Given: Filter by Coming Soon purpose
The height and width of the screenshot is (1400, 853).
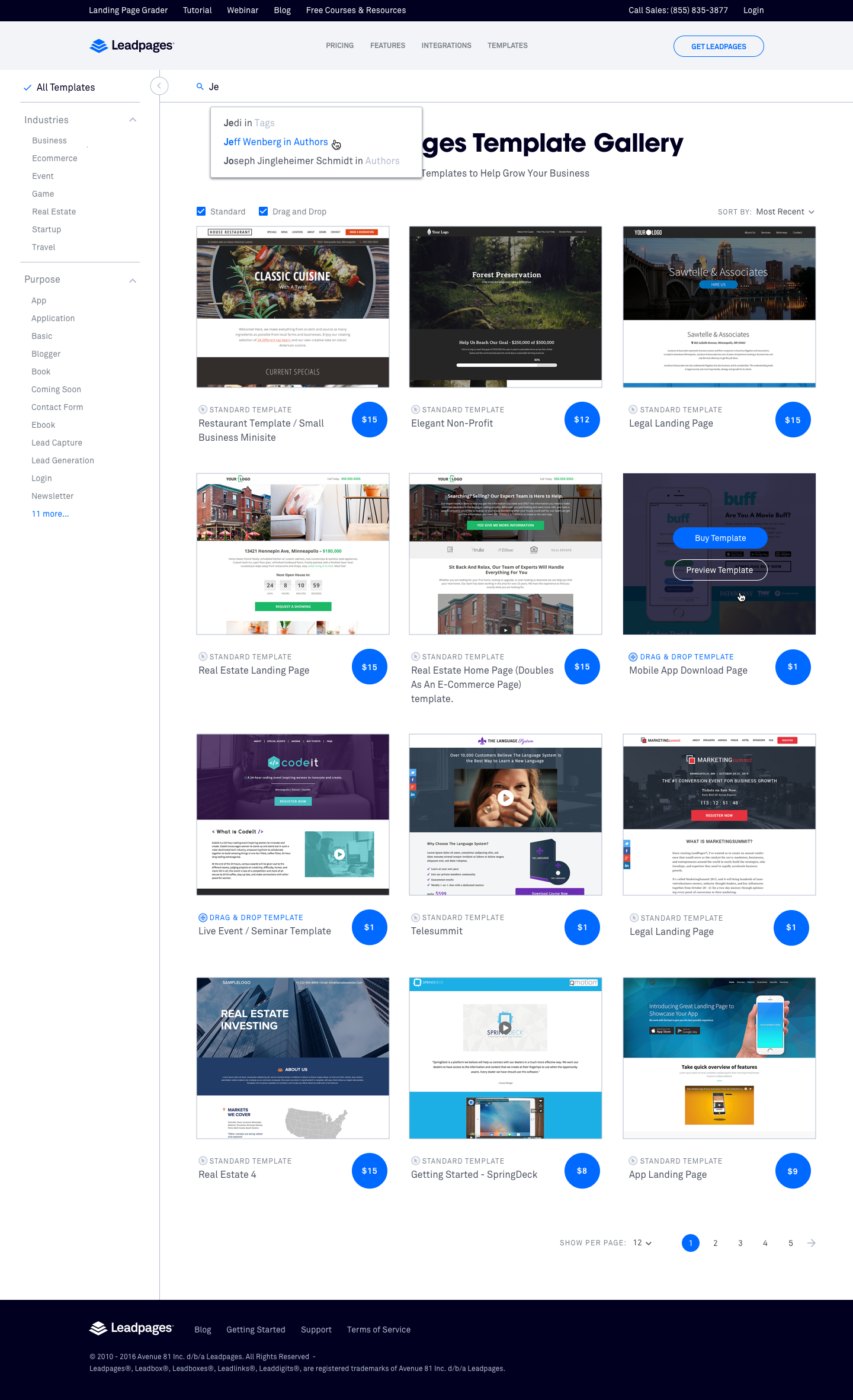Looking at the screenshot, I should pos(56,389).
